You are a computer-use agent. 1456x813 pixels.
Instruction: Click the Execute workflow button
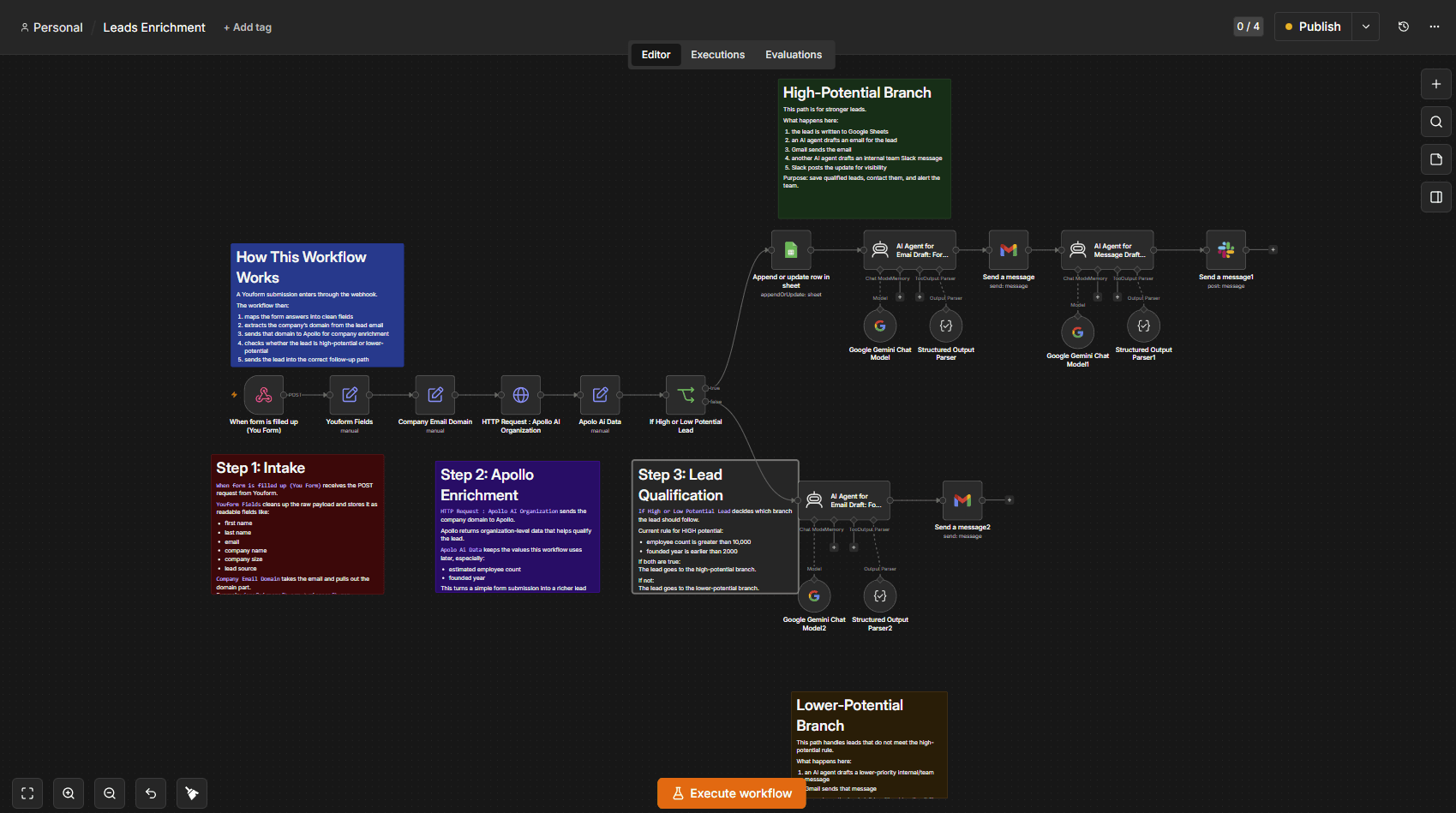click(x=732, y=793)
